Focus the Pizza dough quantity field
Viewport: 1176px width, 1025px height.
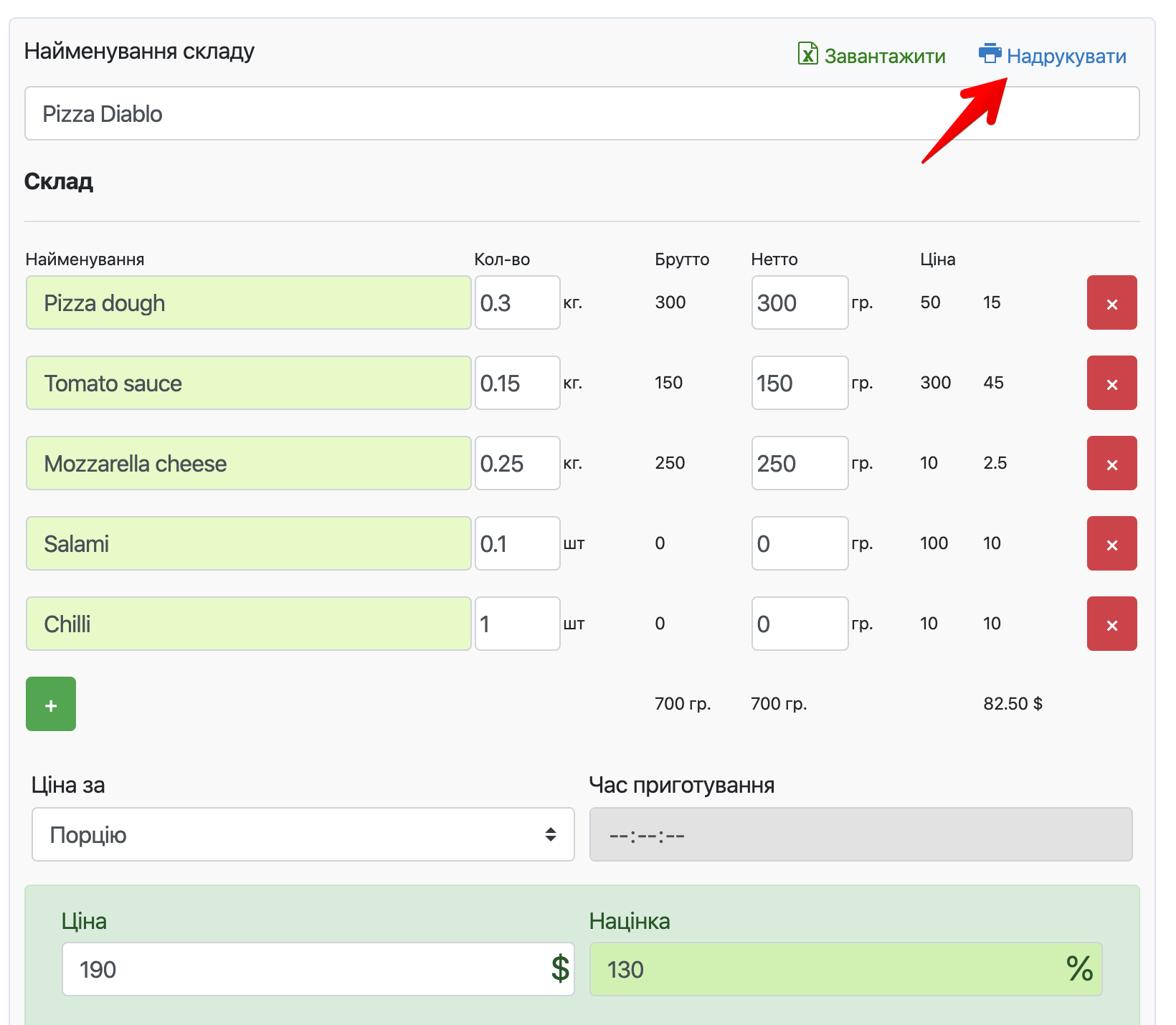[x=517, y=303]
